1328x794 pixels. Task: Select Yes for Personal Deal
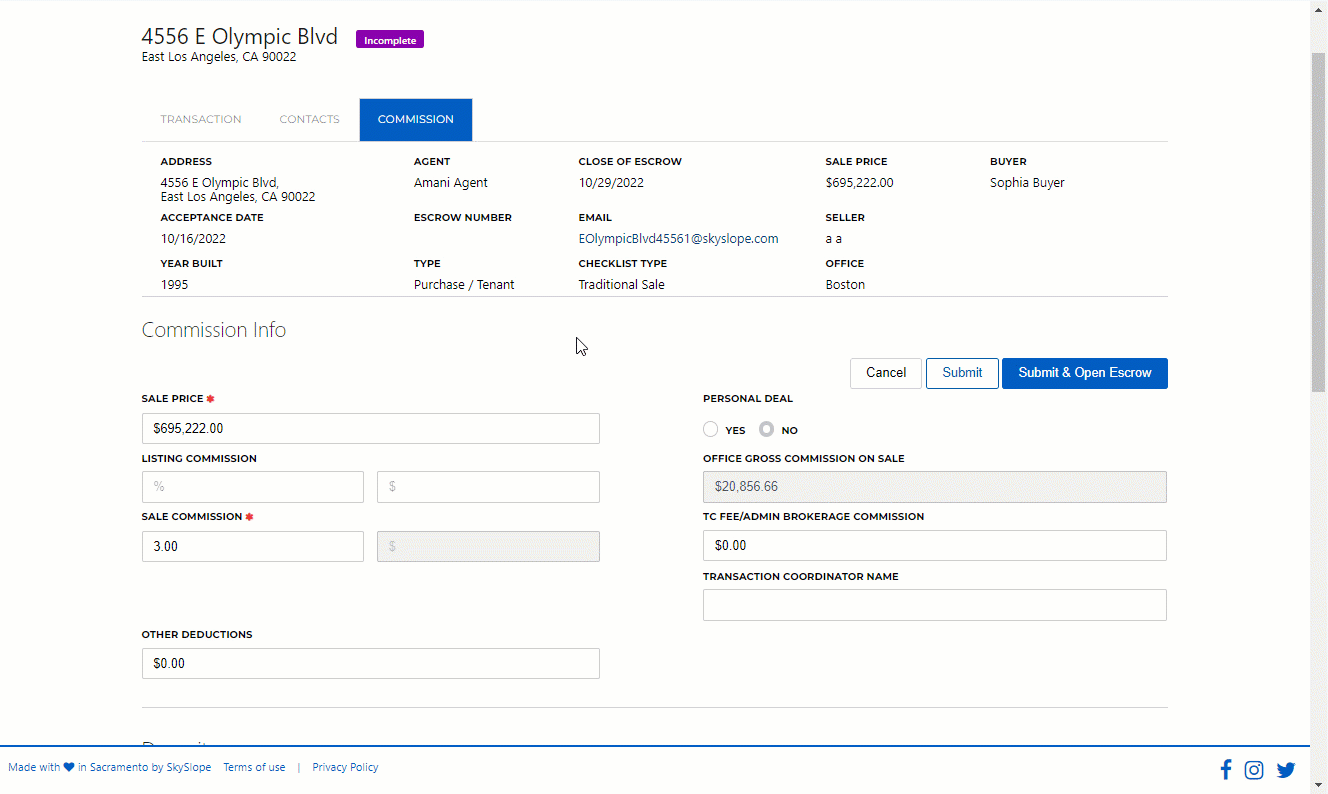pos(710,429)
